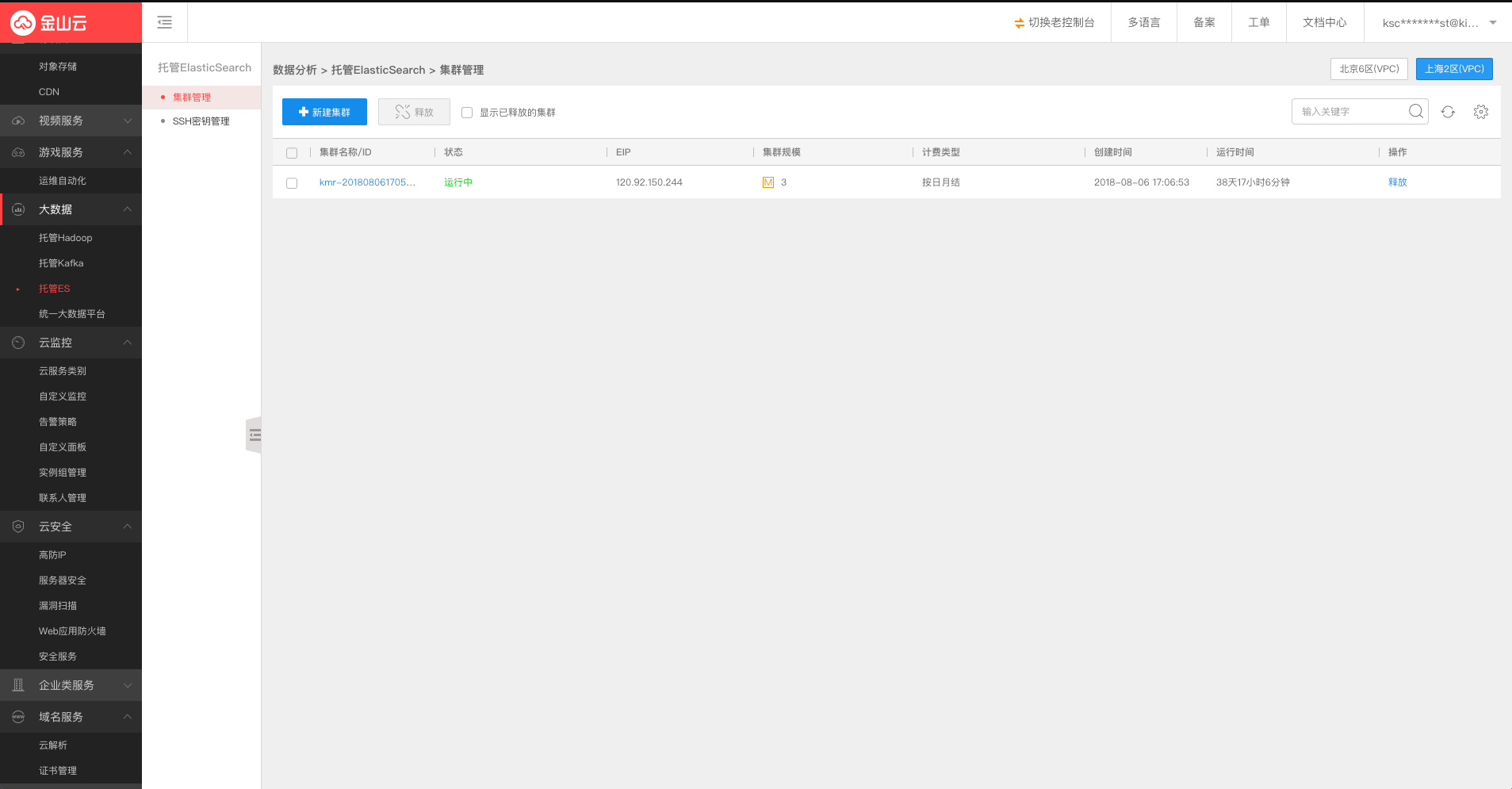Click the Kingsoft Cloud logo
The width and height of the screenshot is (1512, 789).
pyautogui.click(x=49, y=23)
